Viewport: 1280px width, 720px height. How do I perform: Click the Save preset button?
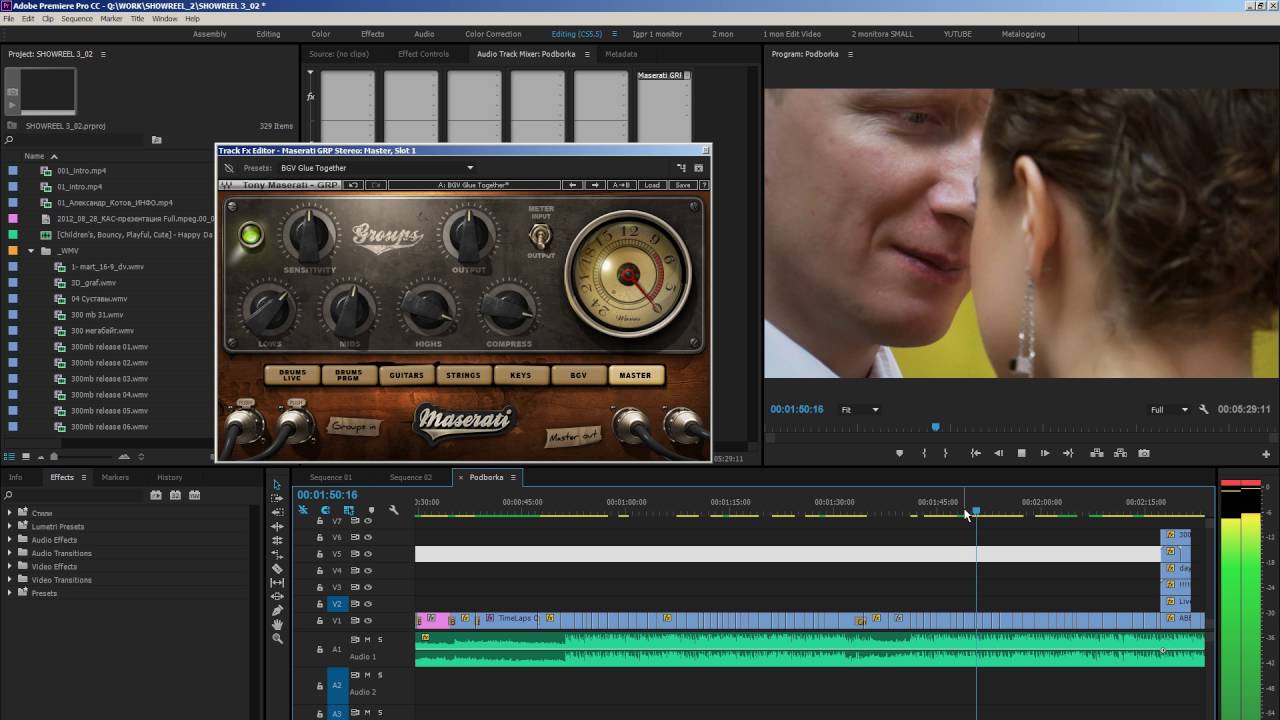[x=683, y=185]
